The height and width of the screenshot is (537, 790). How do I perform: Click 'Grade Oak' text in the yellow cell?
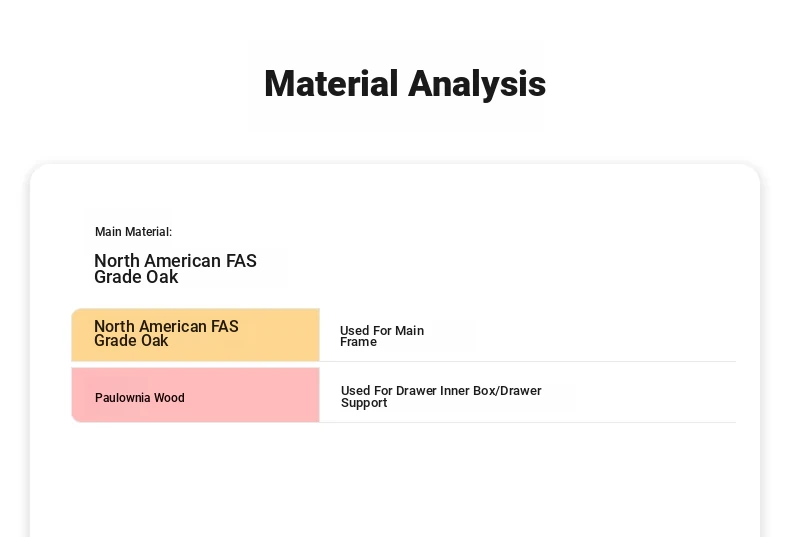click(131, 341)
